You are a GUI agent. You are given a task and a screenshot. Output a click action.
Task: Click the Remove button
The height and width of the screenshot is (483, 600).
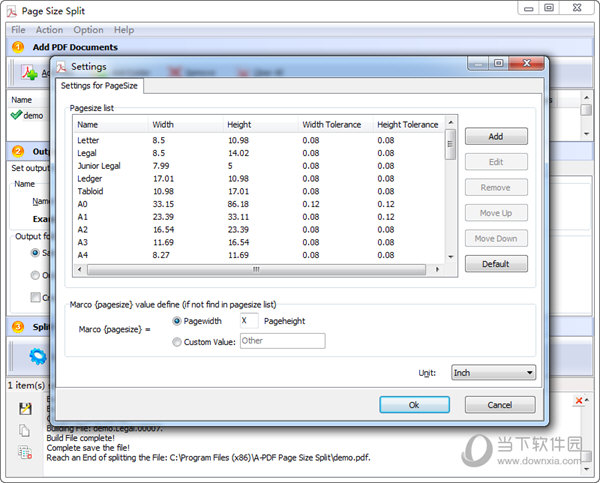[496, 188]
